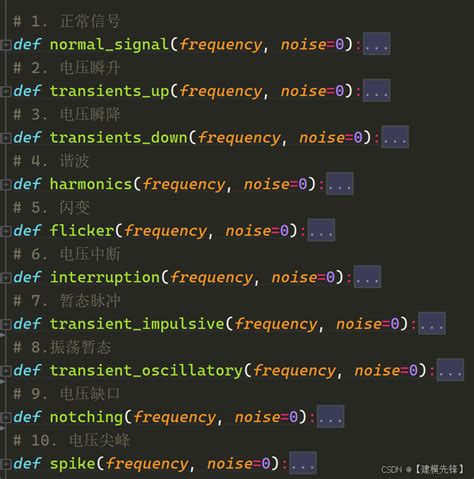Unfold the ellipsis placeholder after spike
This screenshot has width=474, height=479.
click(x=303, y=463)
